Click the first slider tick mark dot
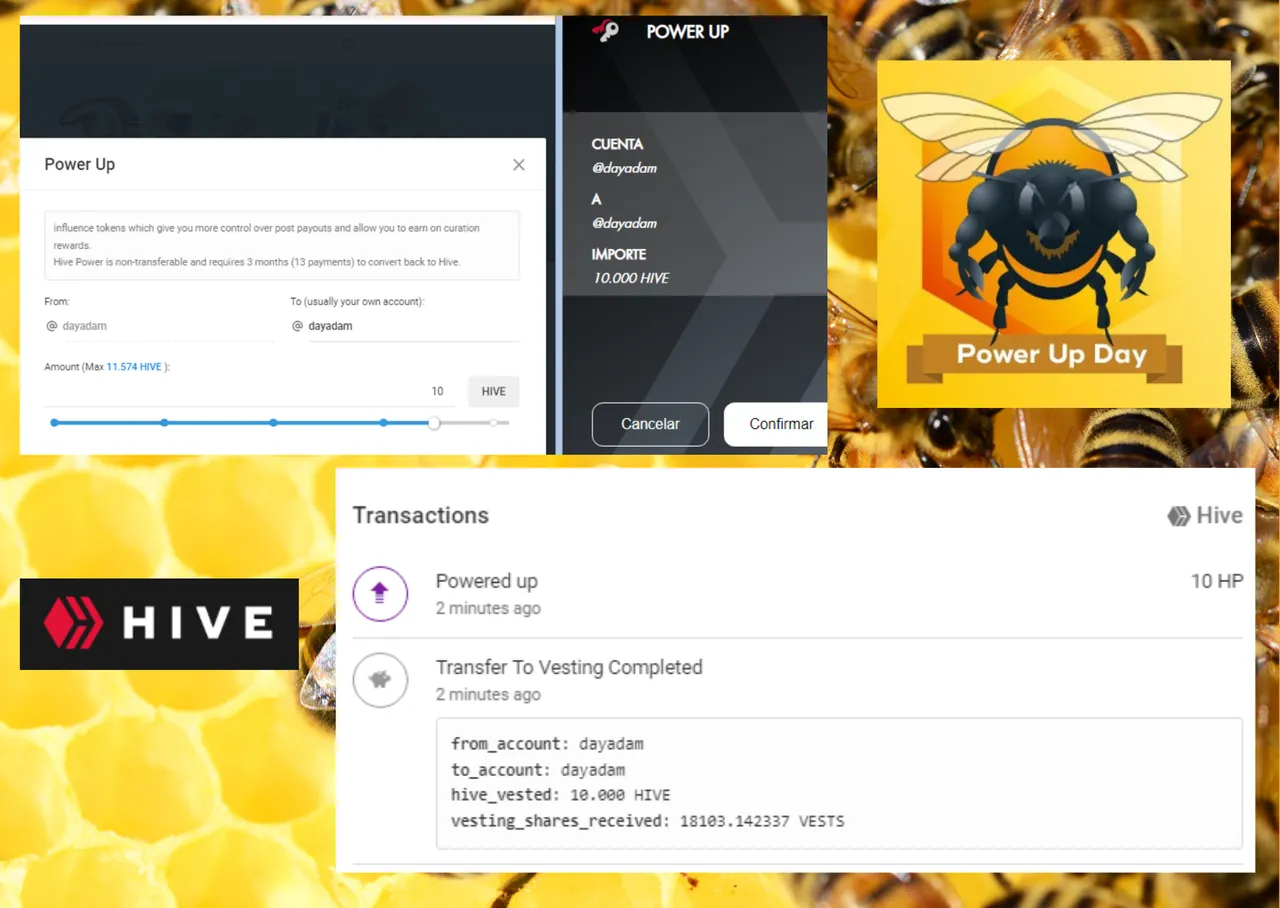This screenshot has width=1280, height=908. [x=54, y=423]
